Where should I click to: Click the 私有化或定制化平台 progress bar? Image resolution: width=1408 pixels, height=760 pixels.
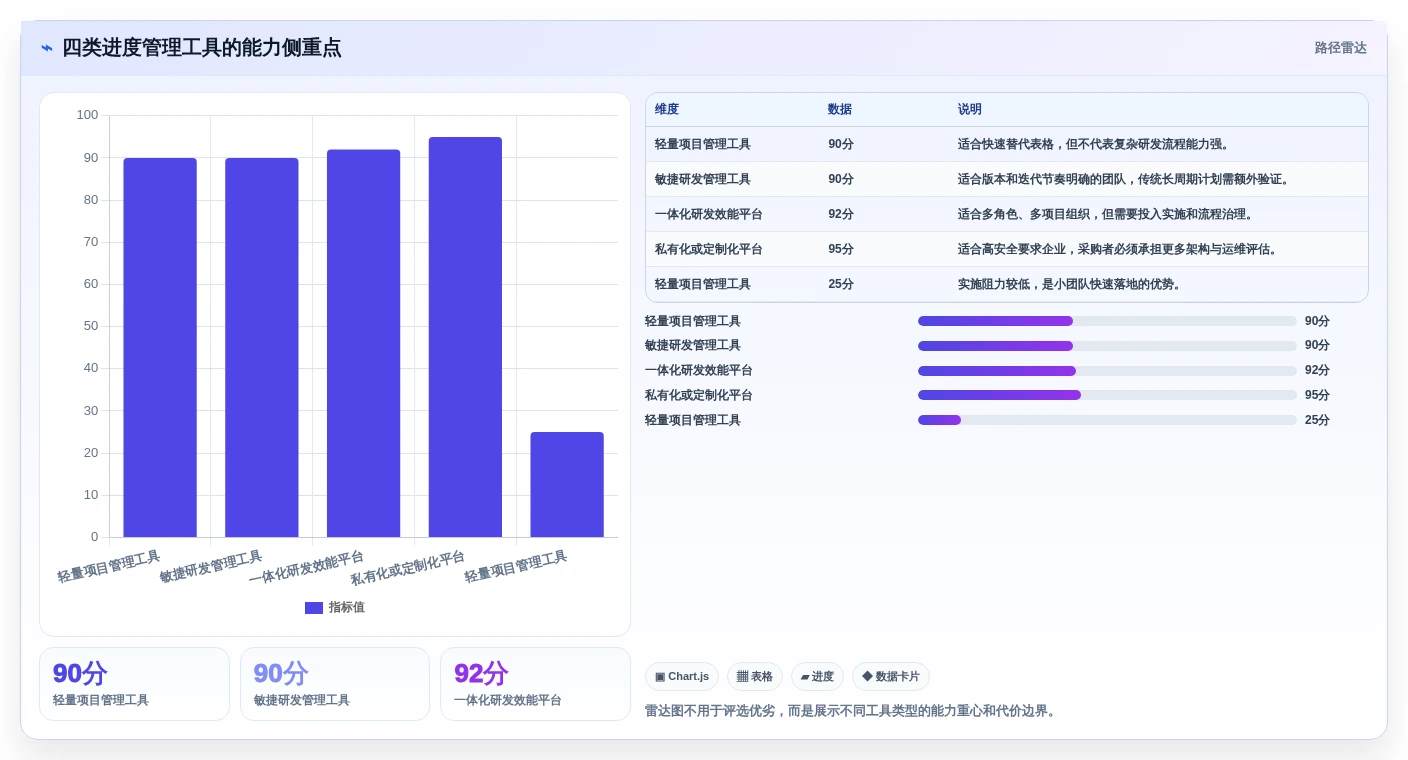1107,395
